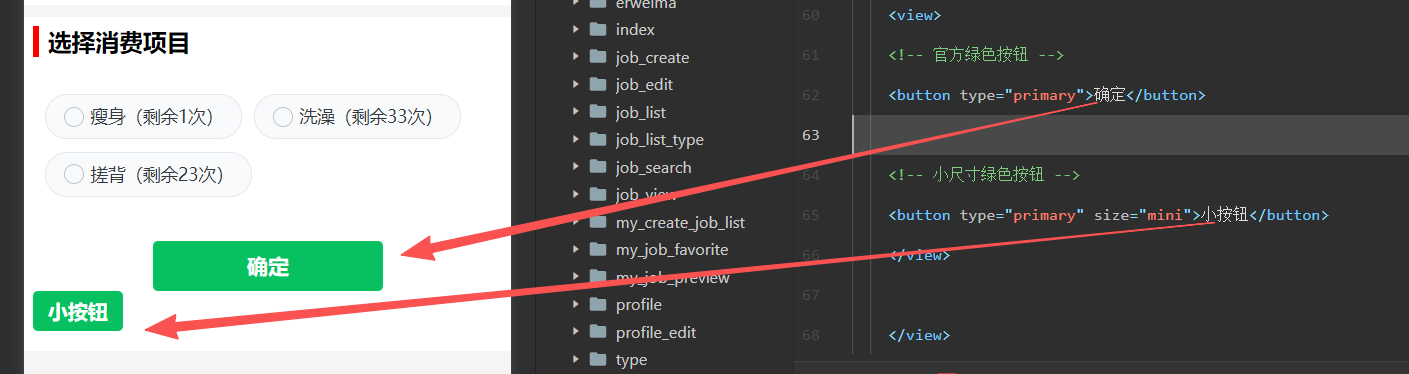The height and width of the screenshot is (374, 1409).
Task: Expand the job_edit folder arrow
Action: click(x=576, y=84)
